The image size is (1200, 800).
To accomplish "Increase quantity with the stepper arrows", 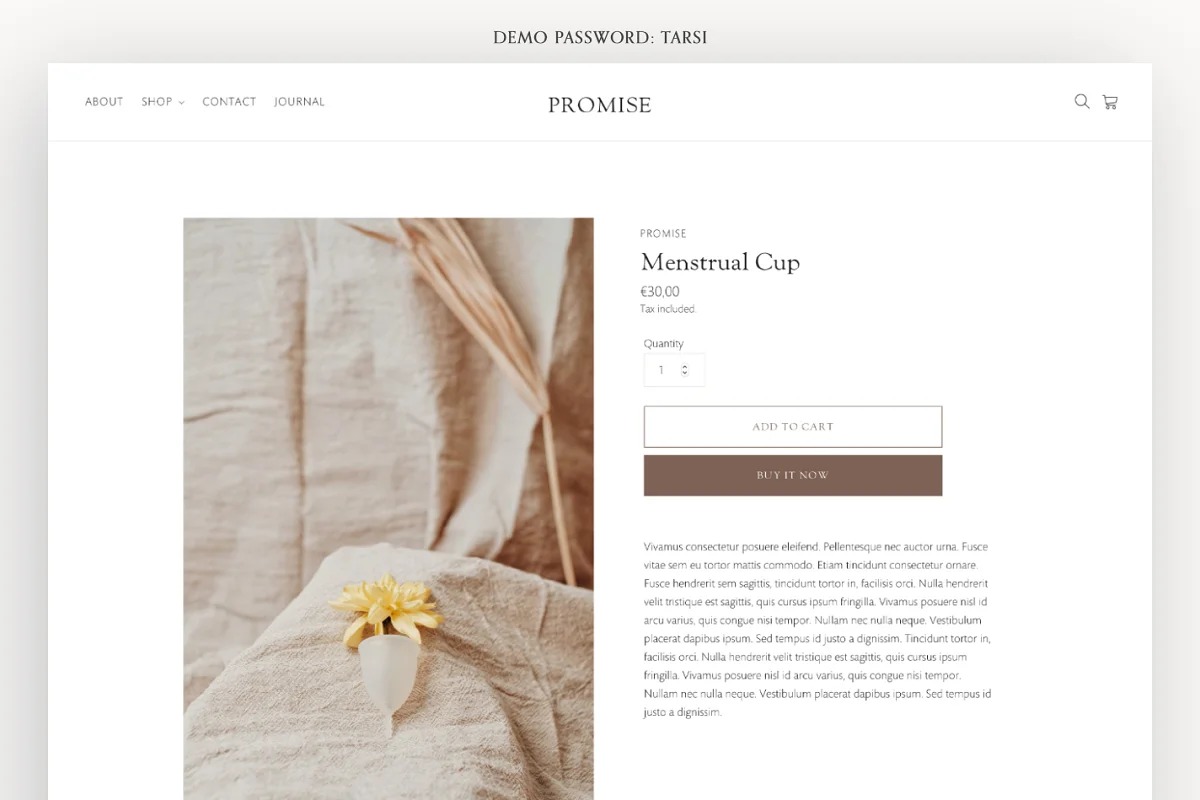I will click(684, 366).
